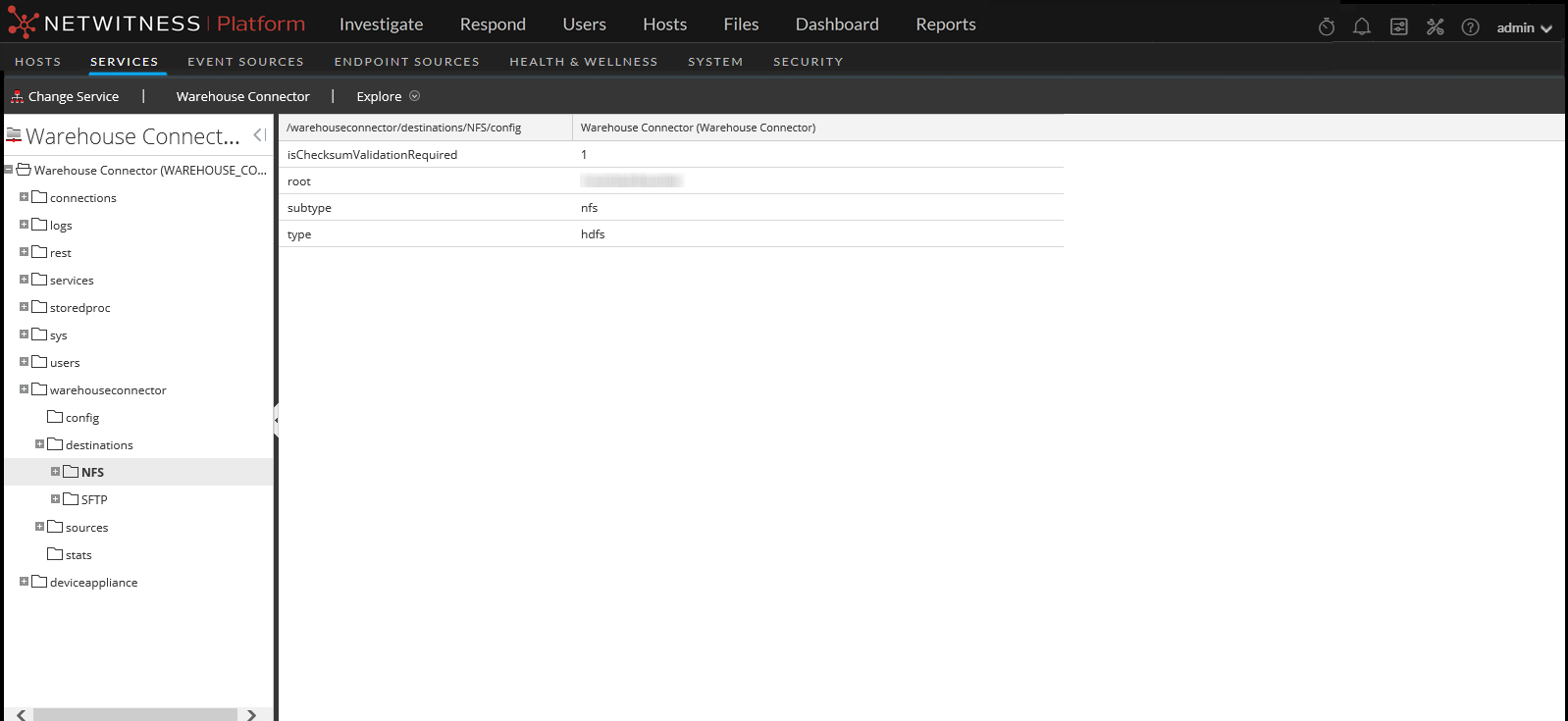
Task: Open the Reports menu
Action: (946, 25)
